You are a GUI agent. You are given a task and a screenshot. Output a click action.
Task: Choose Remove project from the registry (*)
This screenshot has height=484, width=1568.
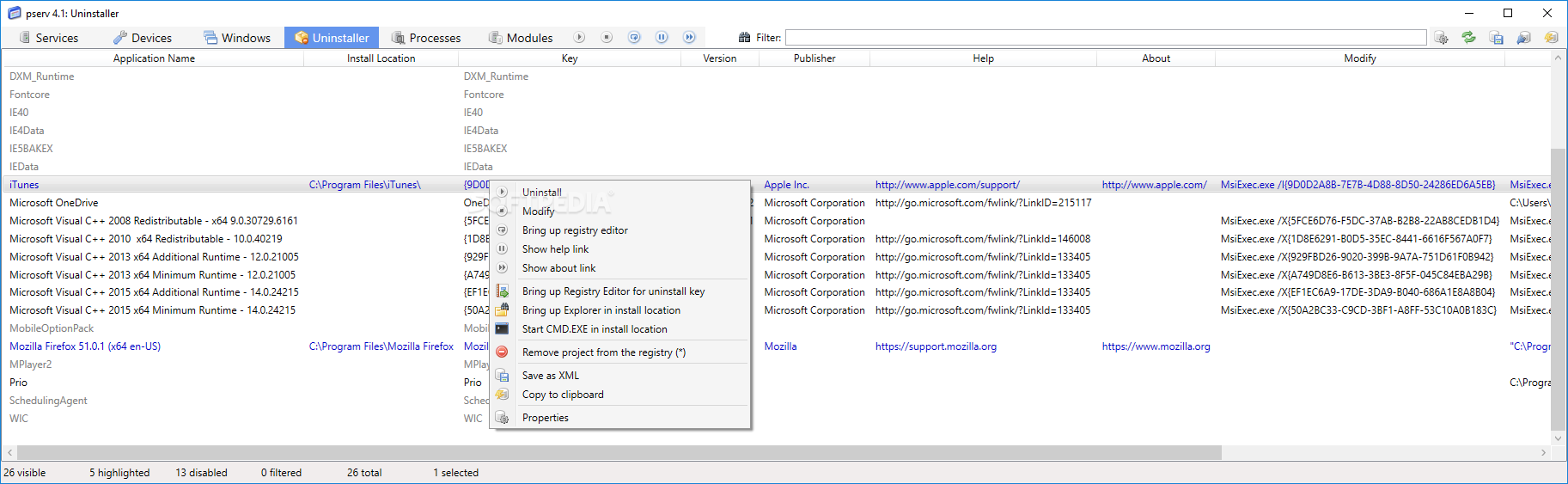coord(620,352)
